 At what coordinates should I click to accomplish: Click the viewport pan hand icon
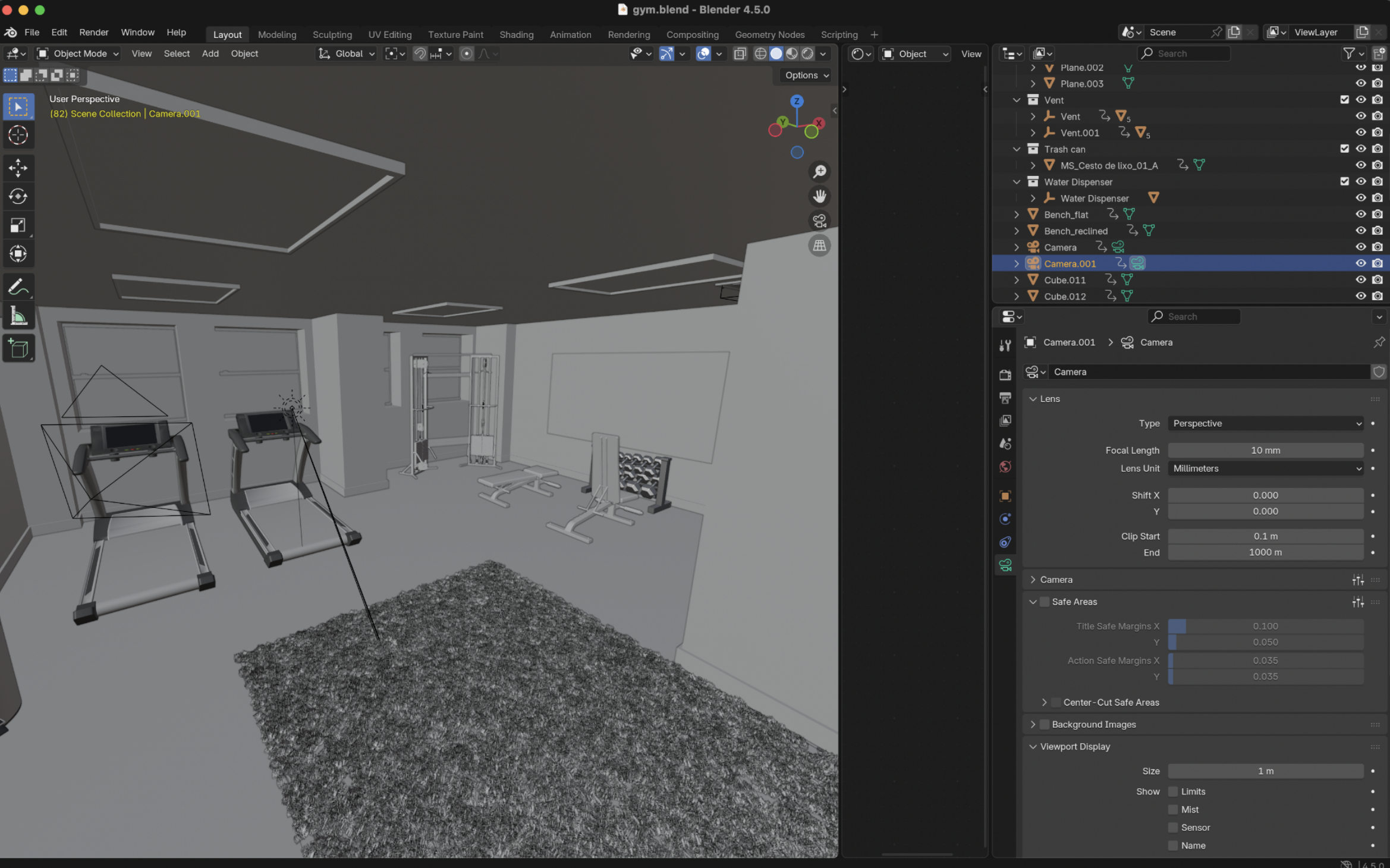[x=820, y=196]
